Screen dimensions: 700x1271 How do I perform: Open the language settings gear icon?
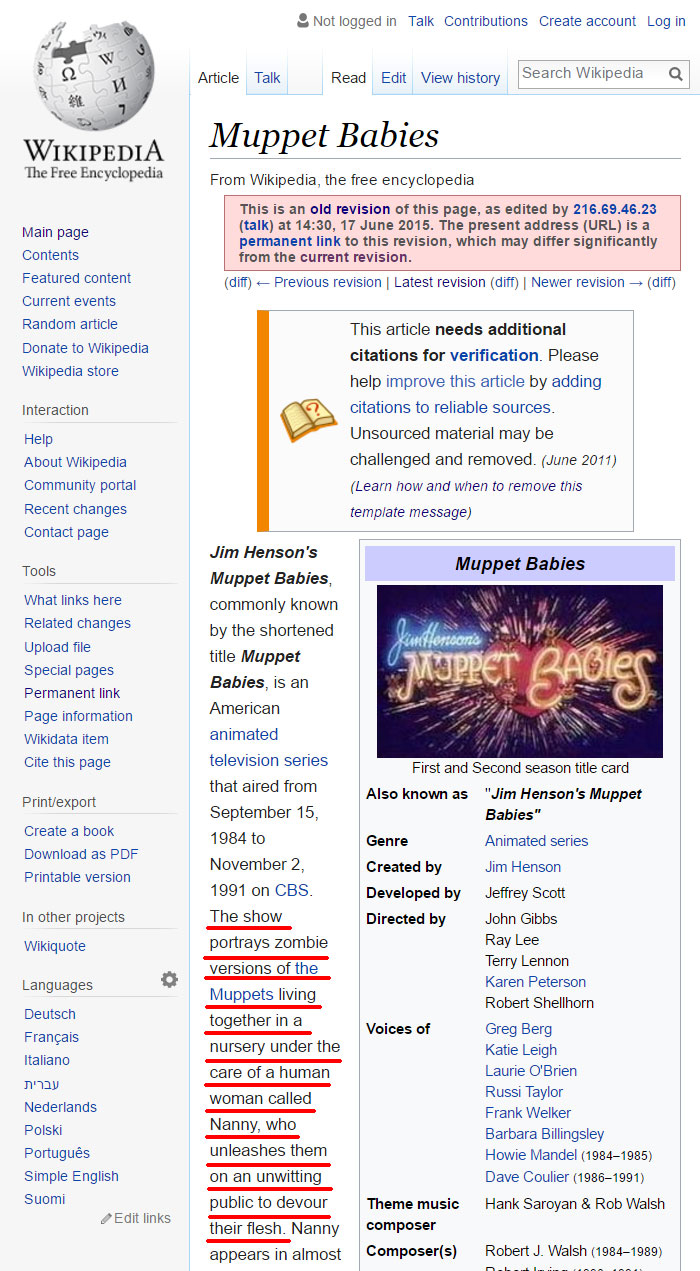[x=169, y=980]
